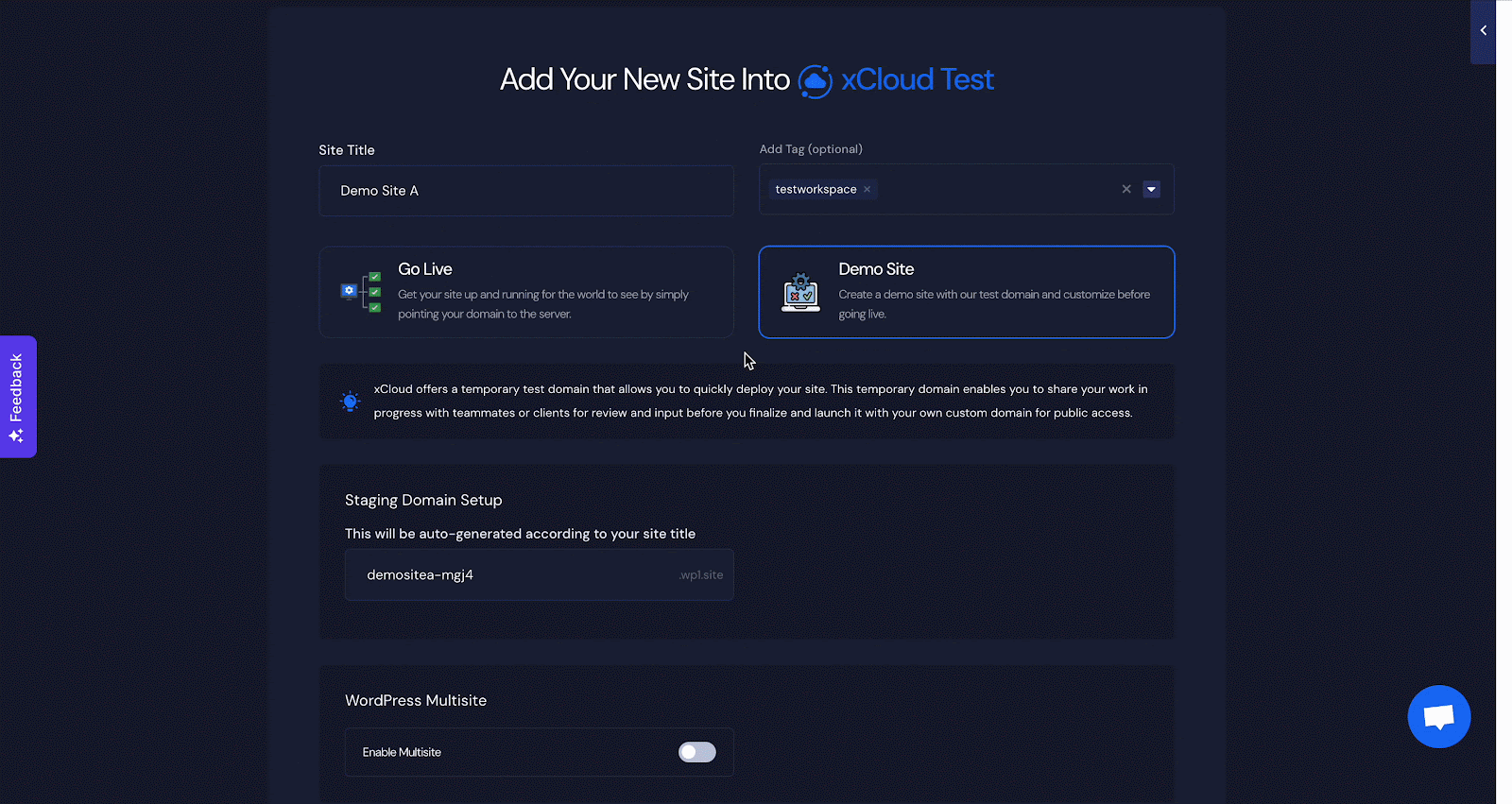The width and height of the screenshot is (1512, 804).
Task: Edit the Site Title field
Action: 526,191
